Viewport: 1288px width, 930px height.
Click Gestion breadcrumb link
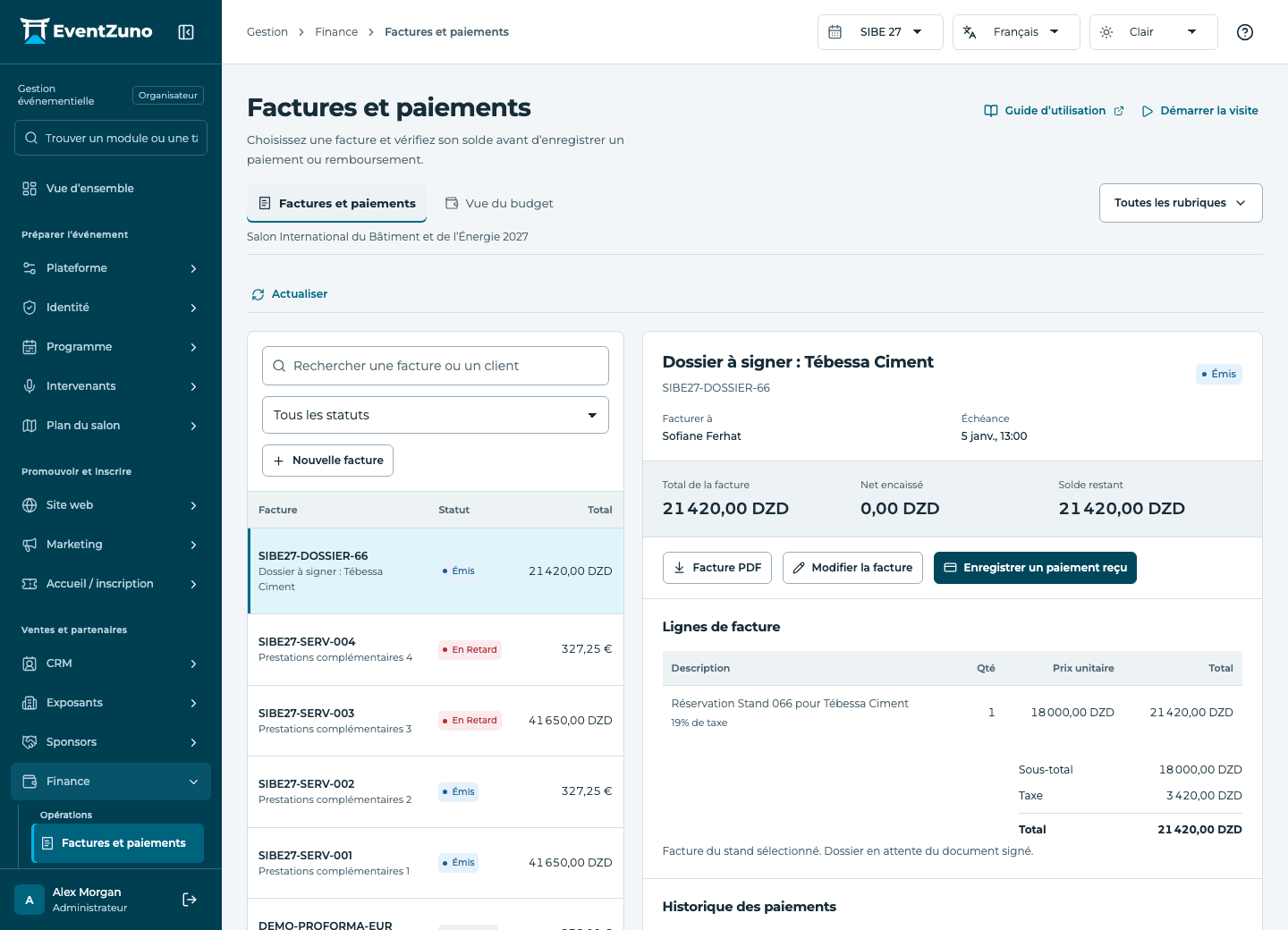coord(267,32)
